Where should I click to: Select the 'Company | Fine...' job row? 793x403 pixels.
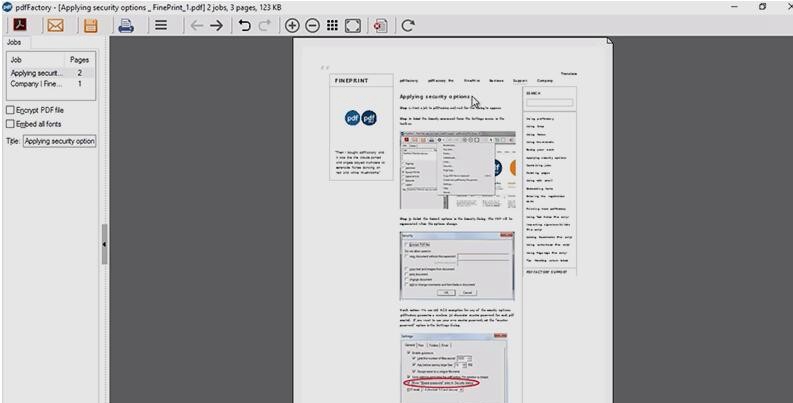pyautogui.click(x=51, y=84)
